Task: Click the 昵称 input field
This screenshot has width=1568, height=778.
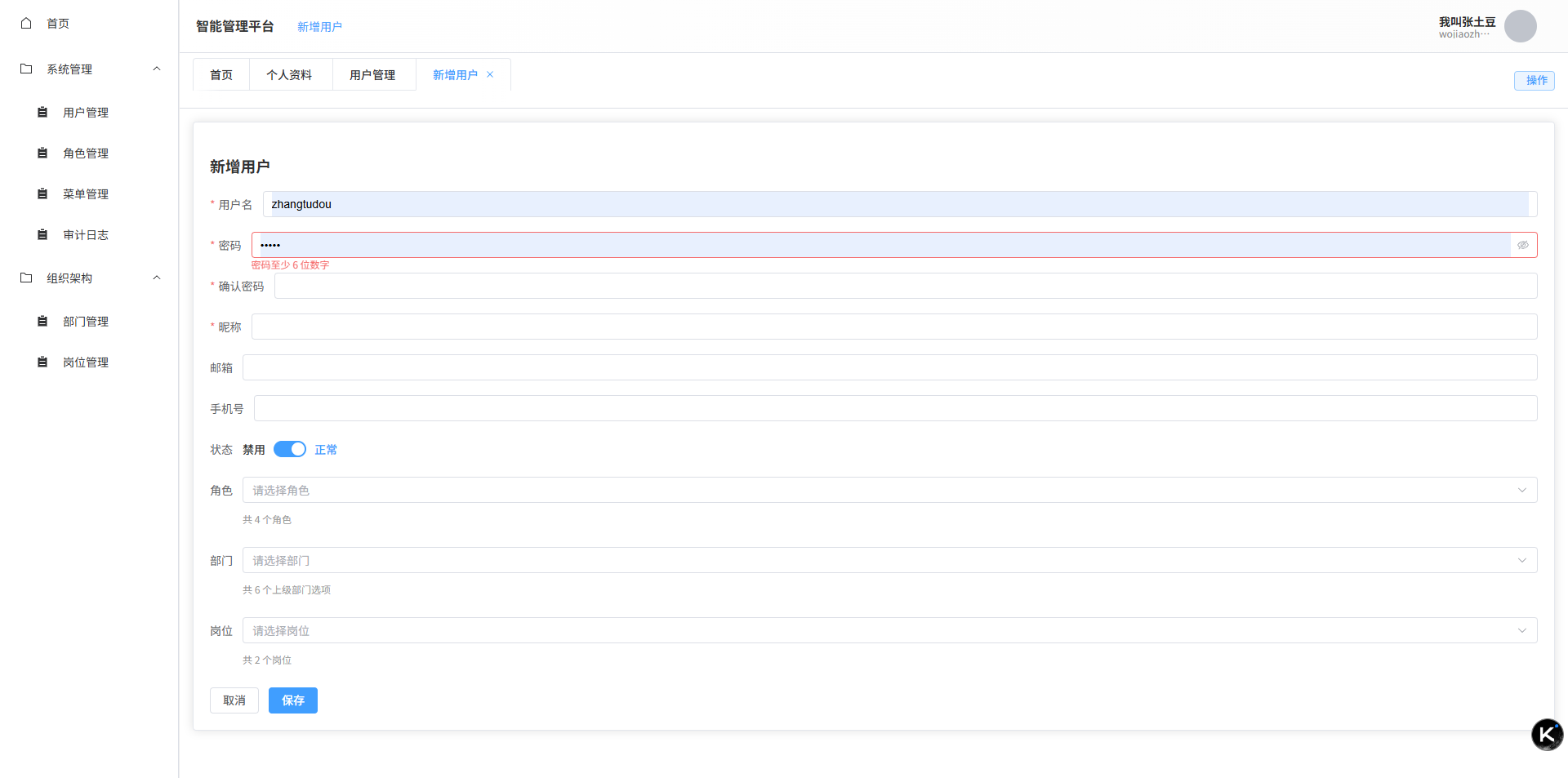Action: [x=894, y=327]
